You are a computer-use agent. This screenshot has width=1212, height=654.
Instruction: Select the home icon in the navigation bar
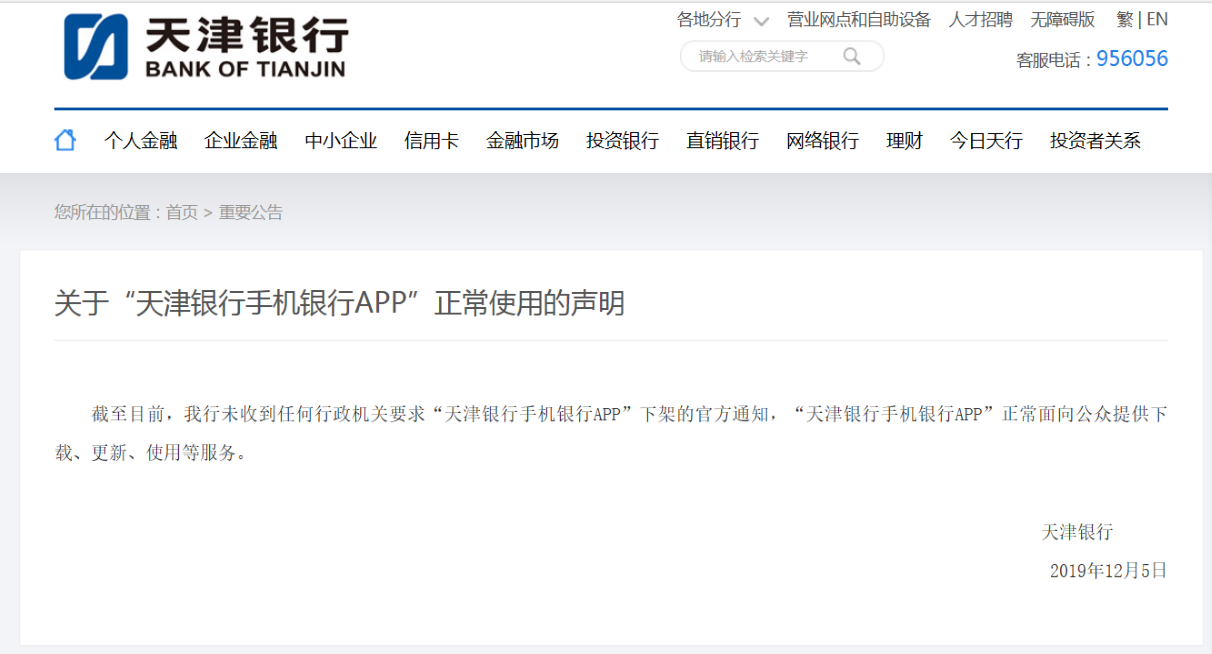point(64,139)
